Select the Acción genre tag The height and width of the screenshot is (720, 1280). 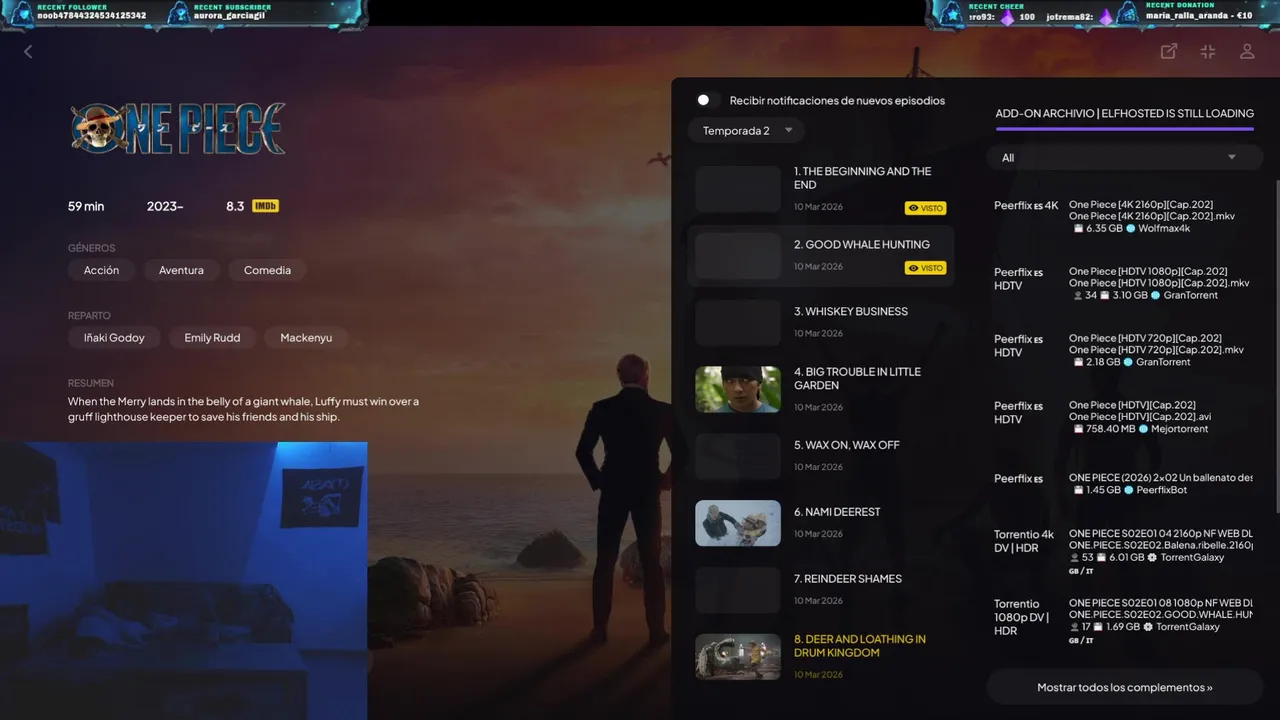point(101,270)
